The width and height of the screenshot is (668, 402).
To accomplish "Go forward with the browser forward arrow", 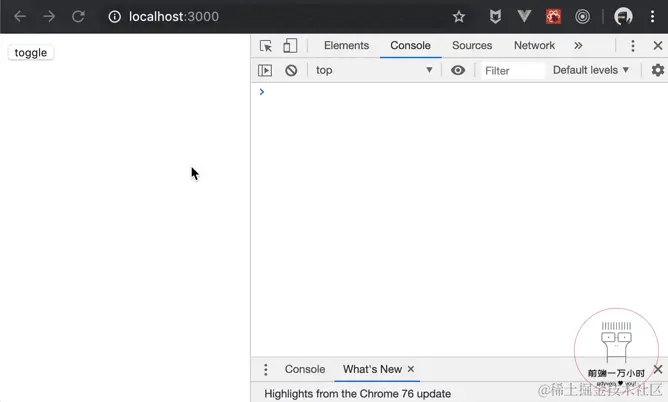I will pos(49,17).
